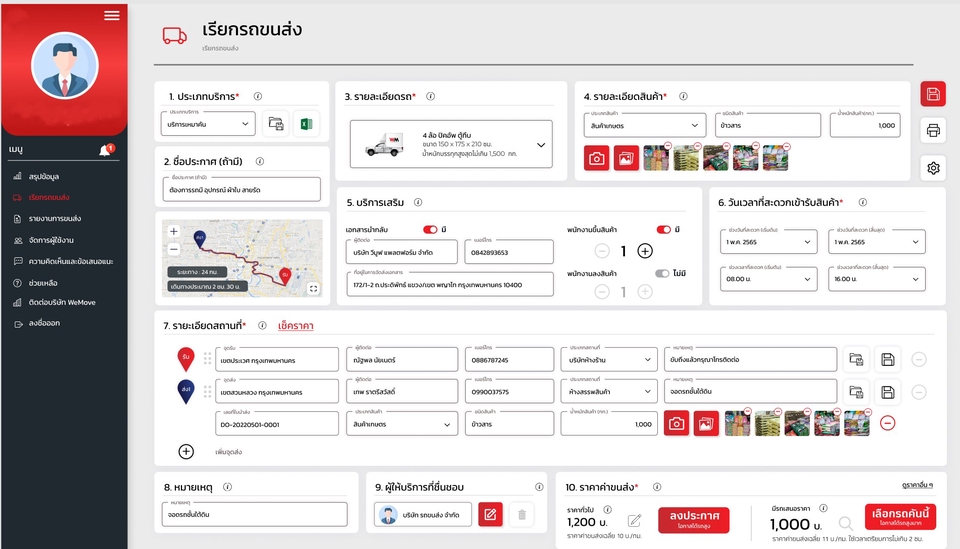This screenshot has width=960, height=549.
Task: Toggle เอกสารนำกลับ switch
Action: 430,230
